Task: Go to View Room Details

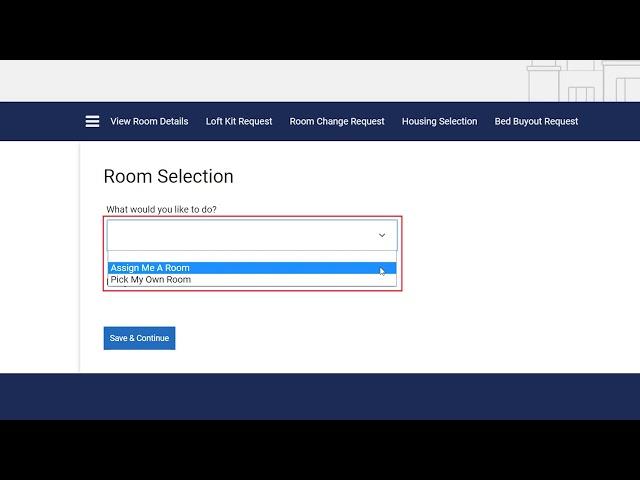Action: 149,121
